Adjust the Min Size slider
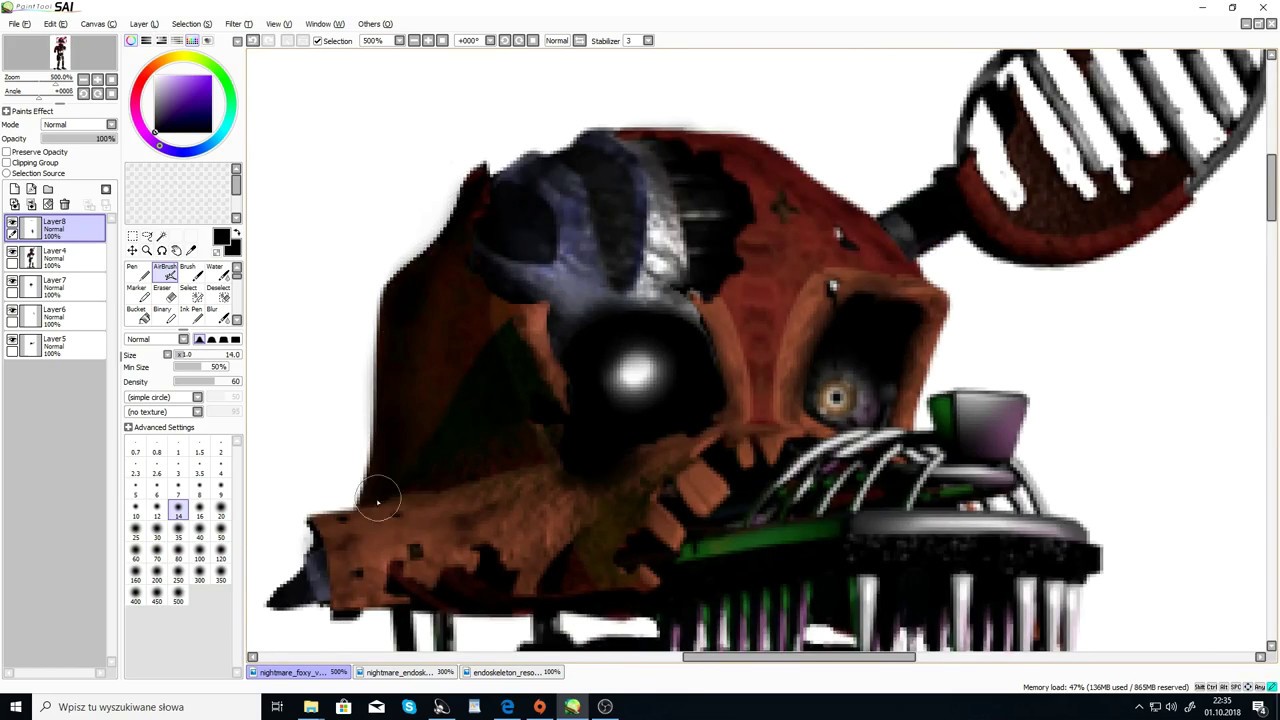The height and width of the screenshot is (720, 1280). point(200,367)
